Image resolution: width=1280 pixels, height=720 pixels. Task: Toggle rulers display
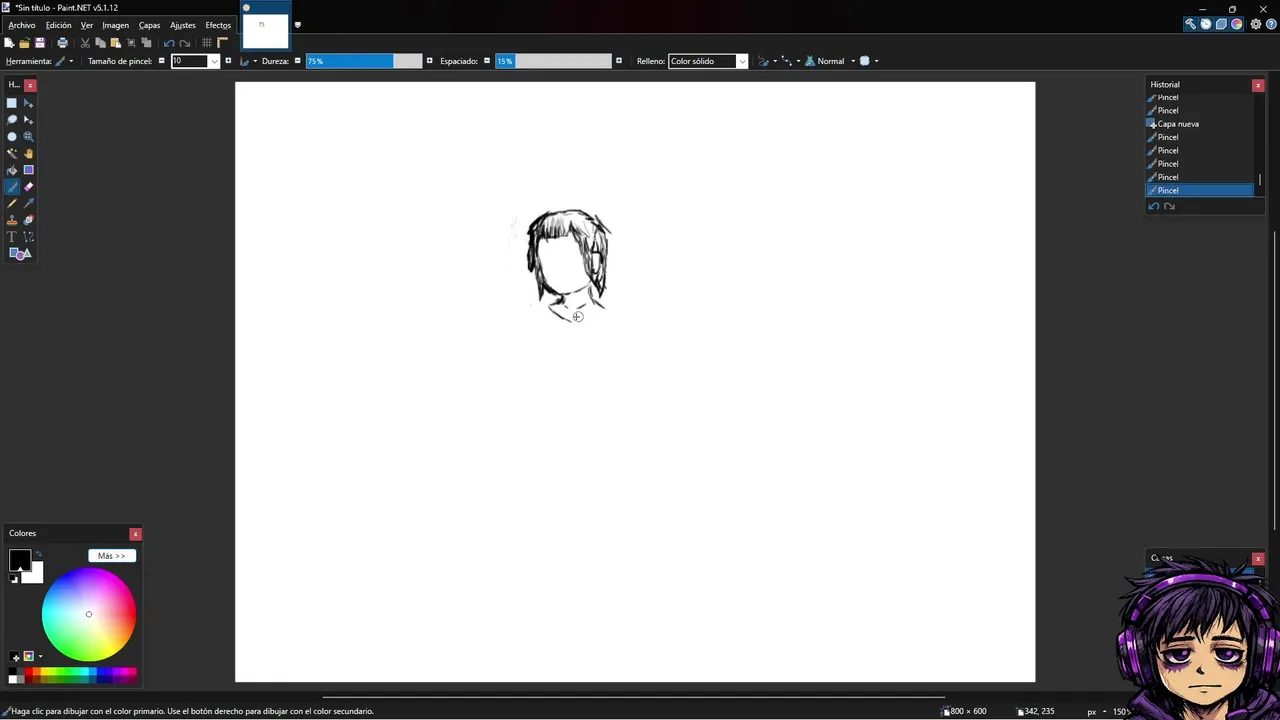coord(223,43)
